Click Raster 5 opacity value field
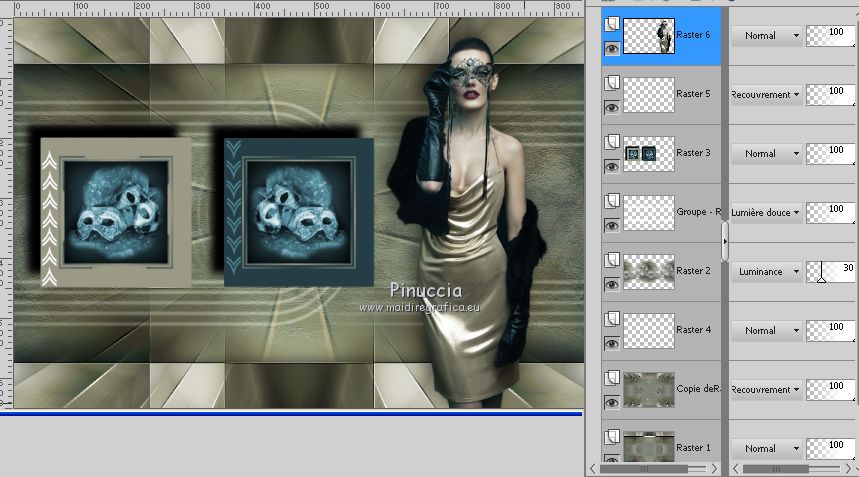The width and height of the screenshot is (859, 477). point(831,95)
